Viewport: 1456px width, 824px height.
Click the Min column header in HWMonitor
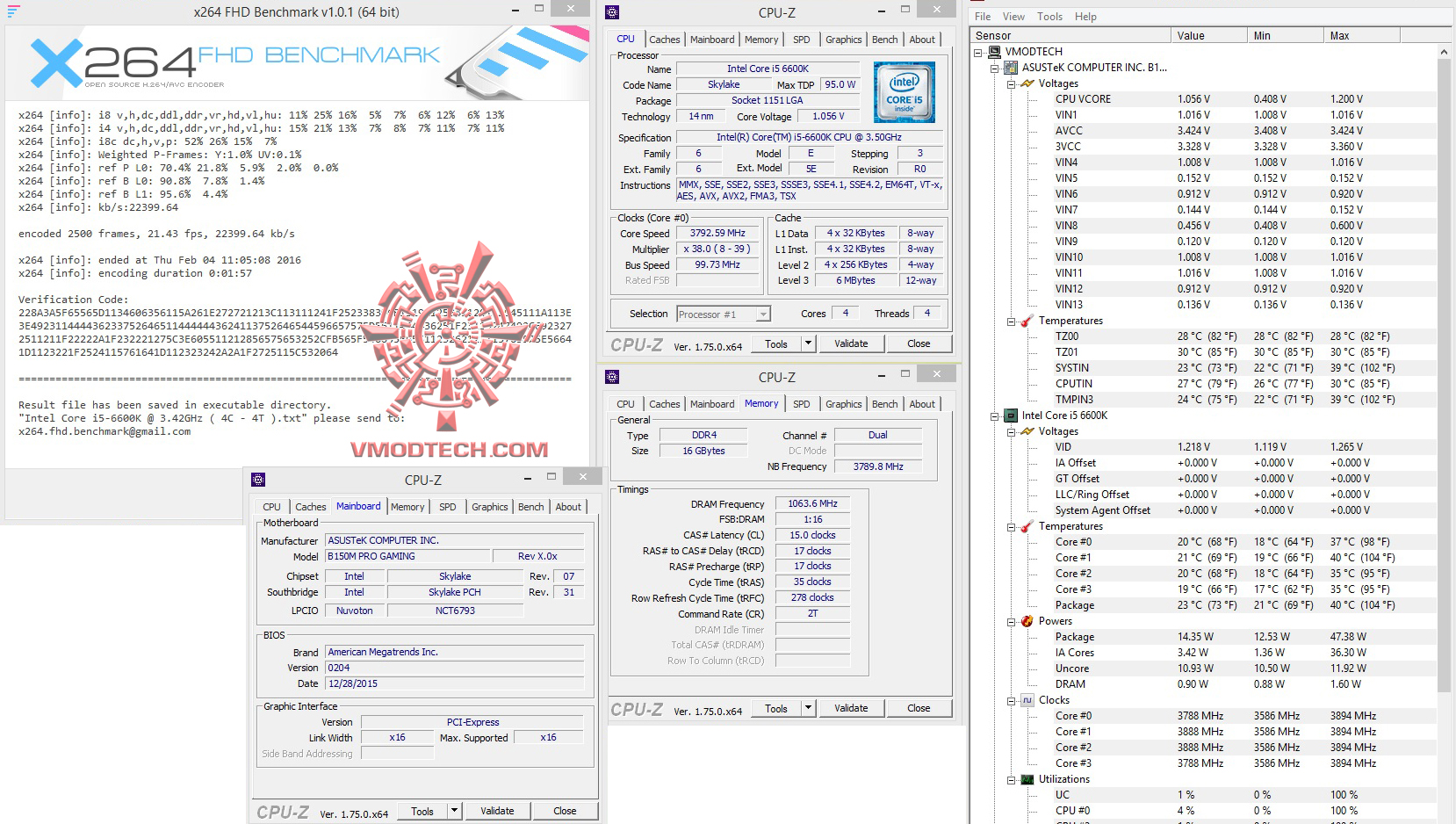coord(1285,36)
